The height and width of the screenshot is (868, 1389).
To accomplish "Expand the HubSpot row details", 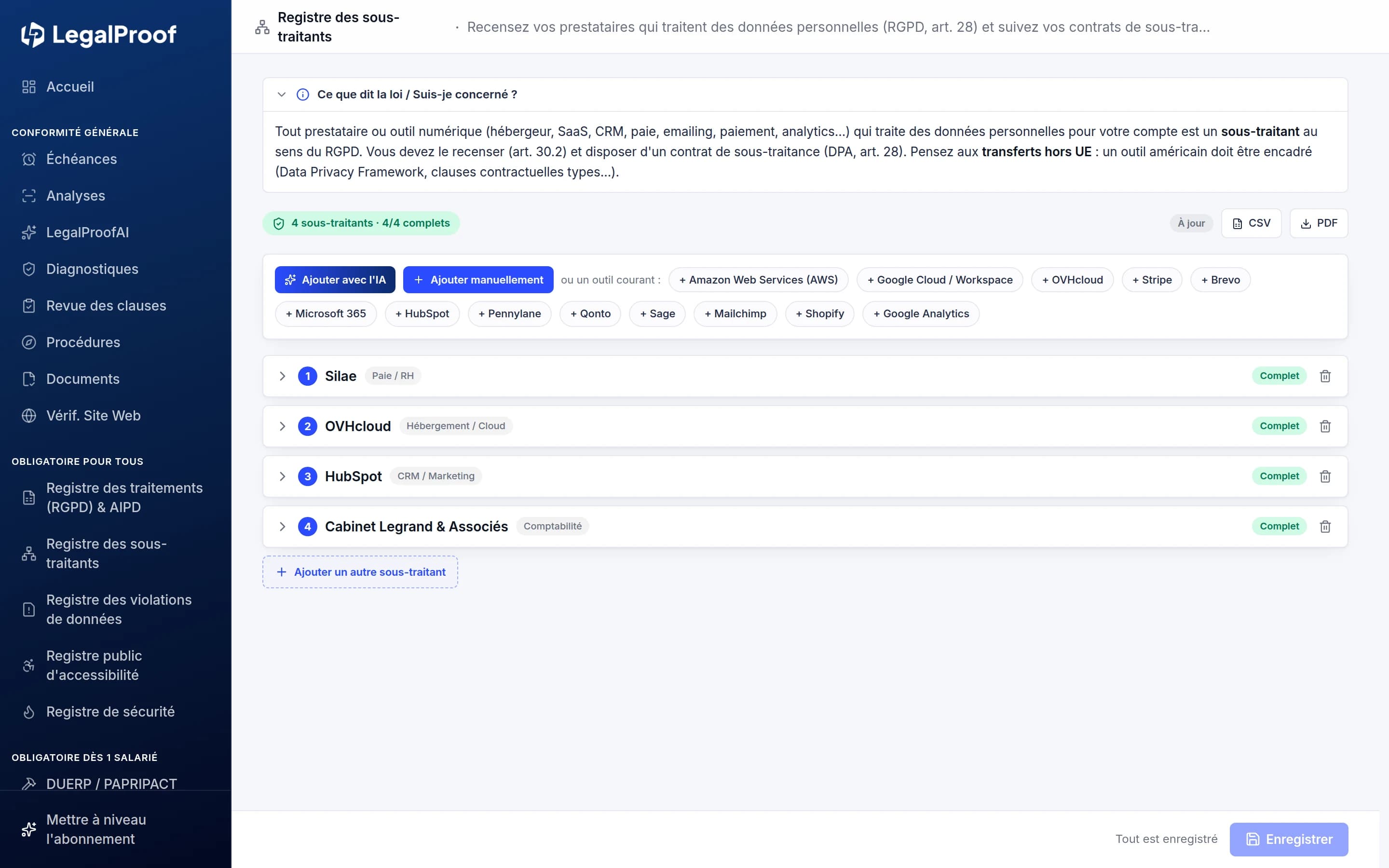I will coord(283,476).
